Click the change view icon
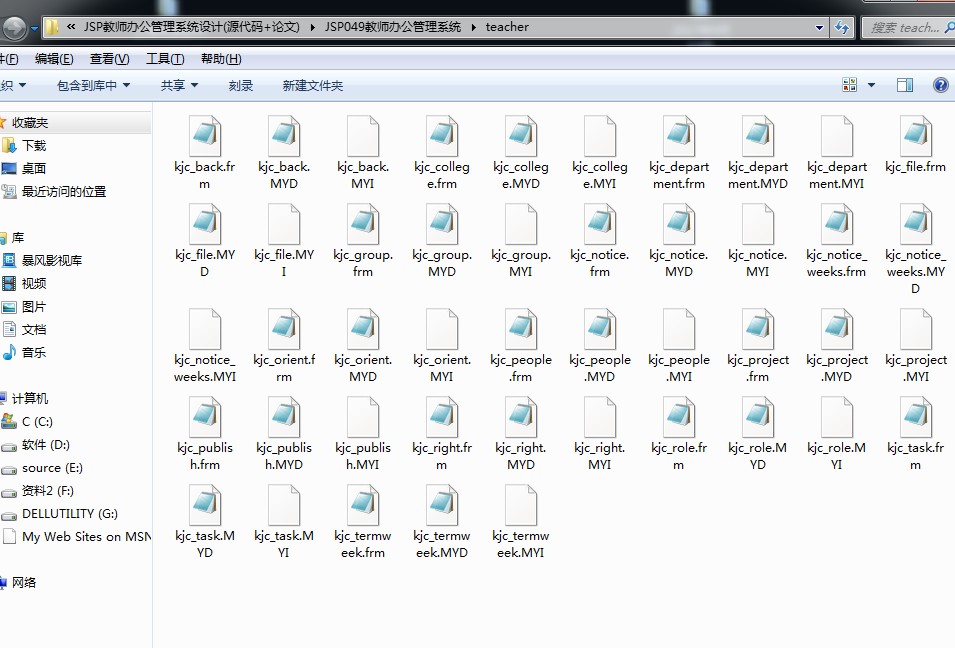The image size is (955, 648). (x=850, y=85)
